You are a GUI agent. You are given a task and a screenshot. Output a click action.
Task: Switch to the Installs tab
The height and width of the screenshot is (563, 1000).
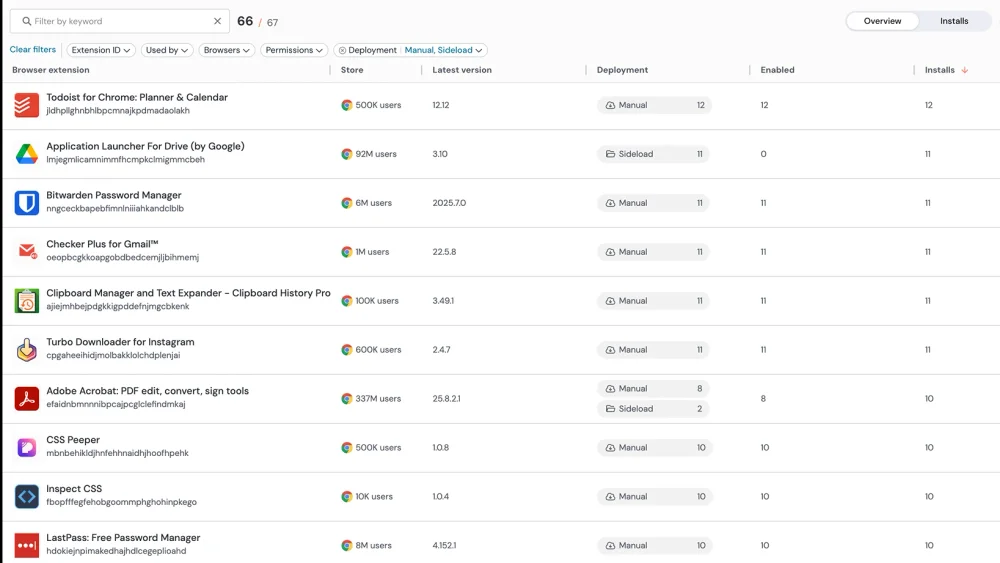[x=954, y=21]
